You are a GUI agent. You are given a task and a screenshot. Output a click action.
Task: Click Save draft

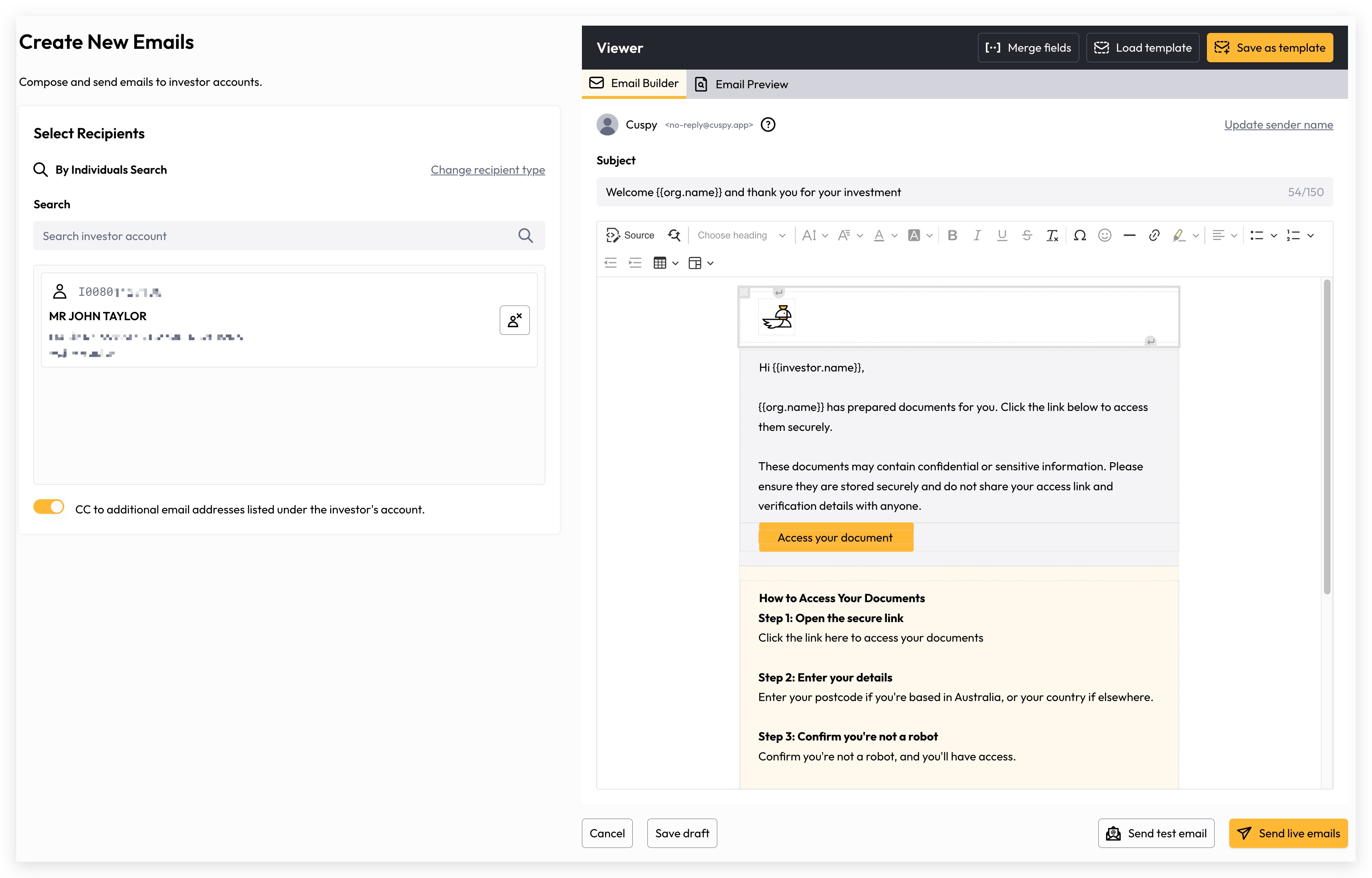[x=682, y=833]
